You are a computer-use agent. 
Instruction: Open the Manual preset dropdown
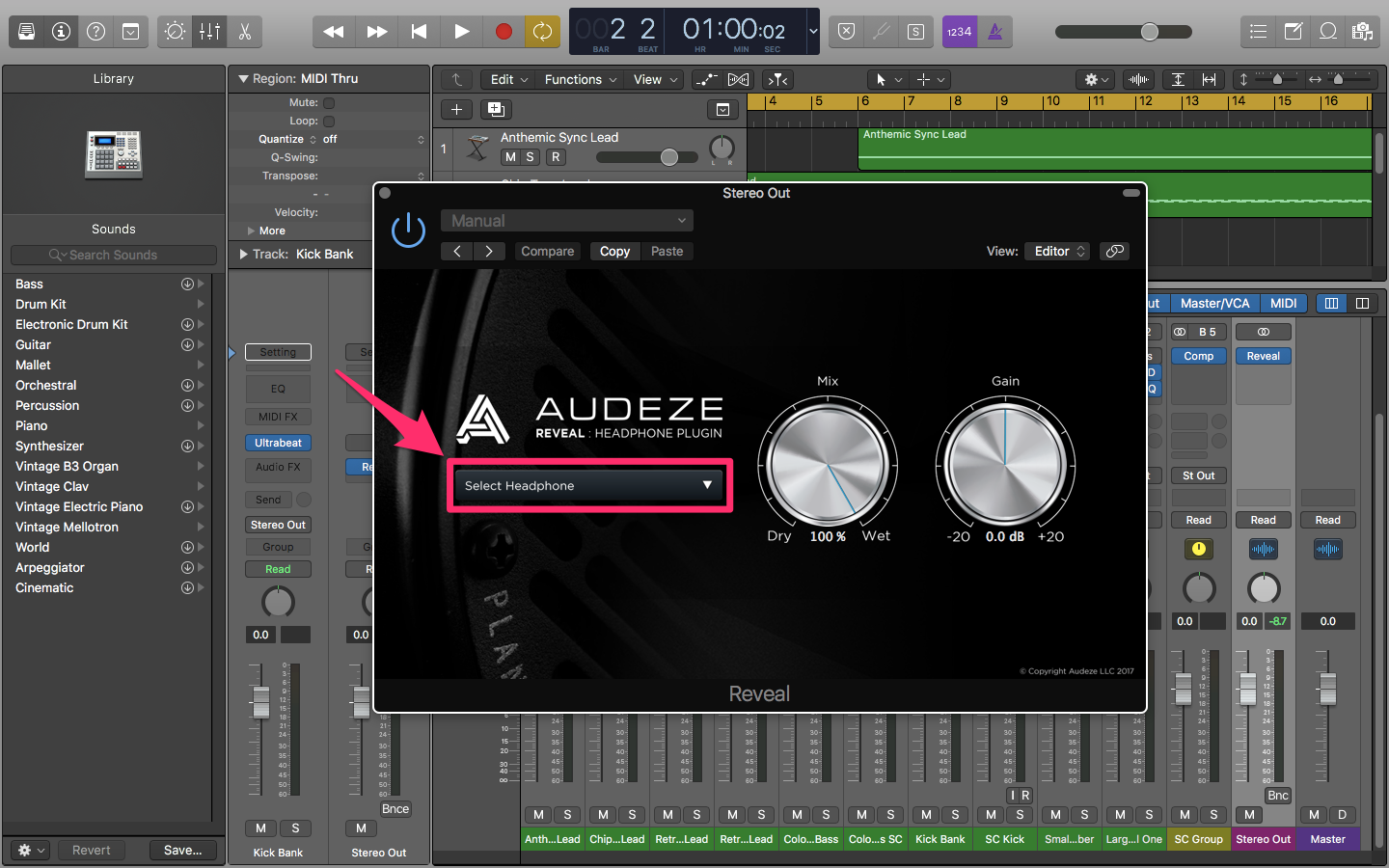567,221
